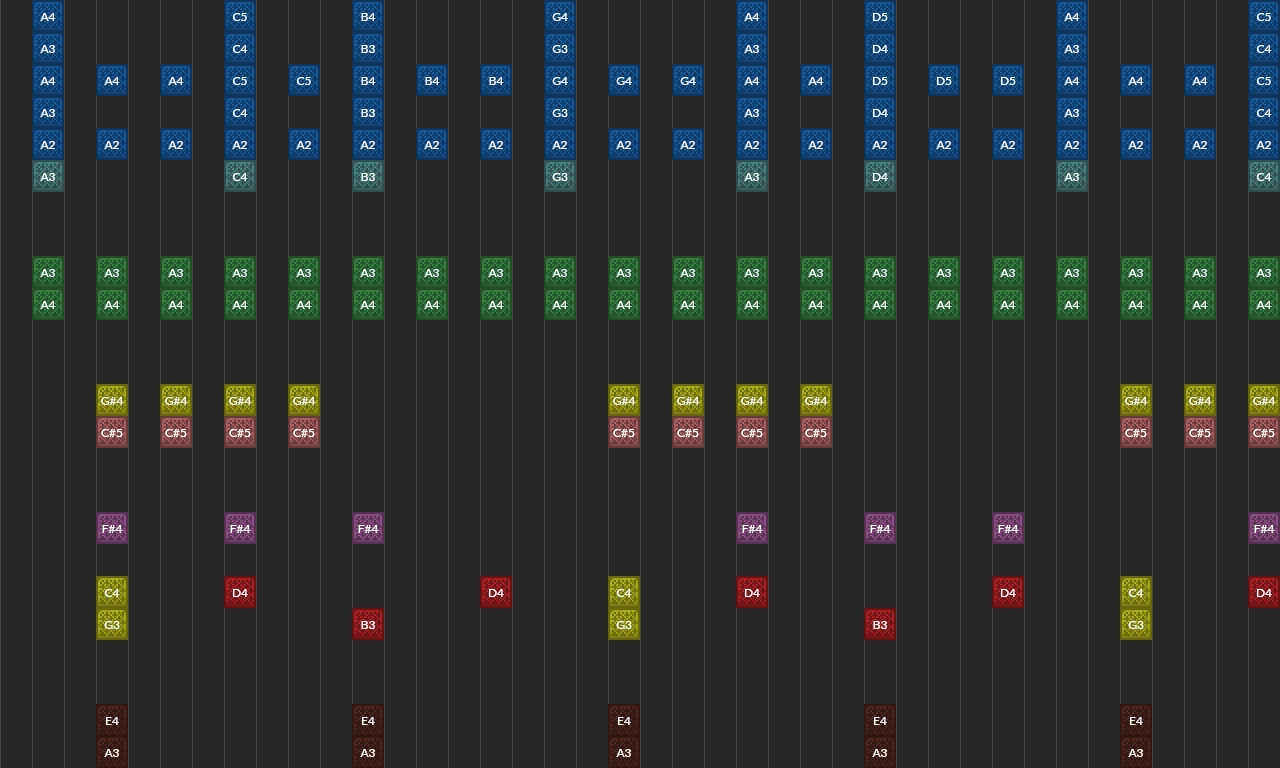Image resolution: width=1280 pixels, height=768 pixels.
Task: Select the last yellow G3 note
Action: coord(1136,625)
